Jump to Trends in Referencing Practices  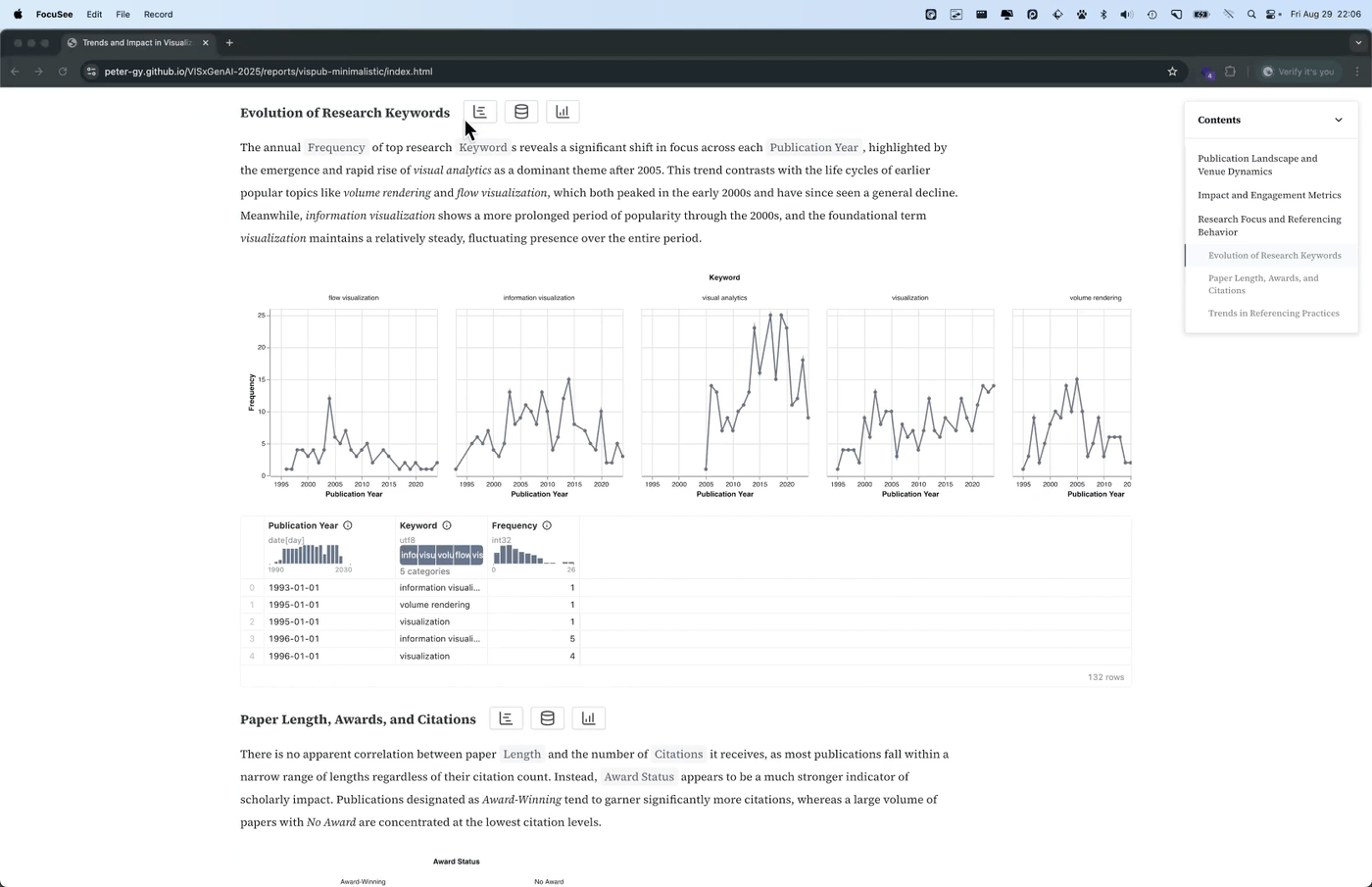pos(1273,314)
